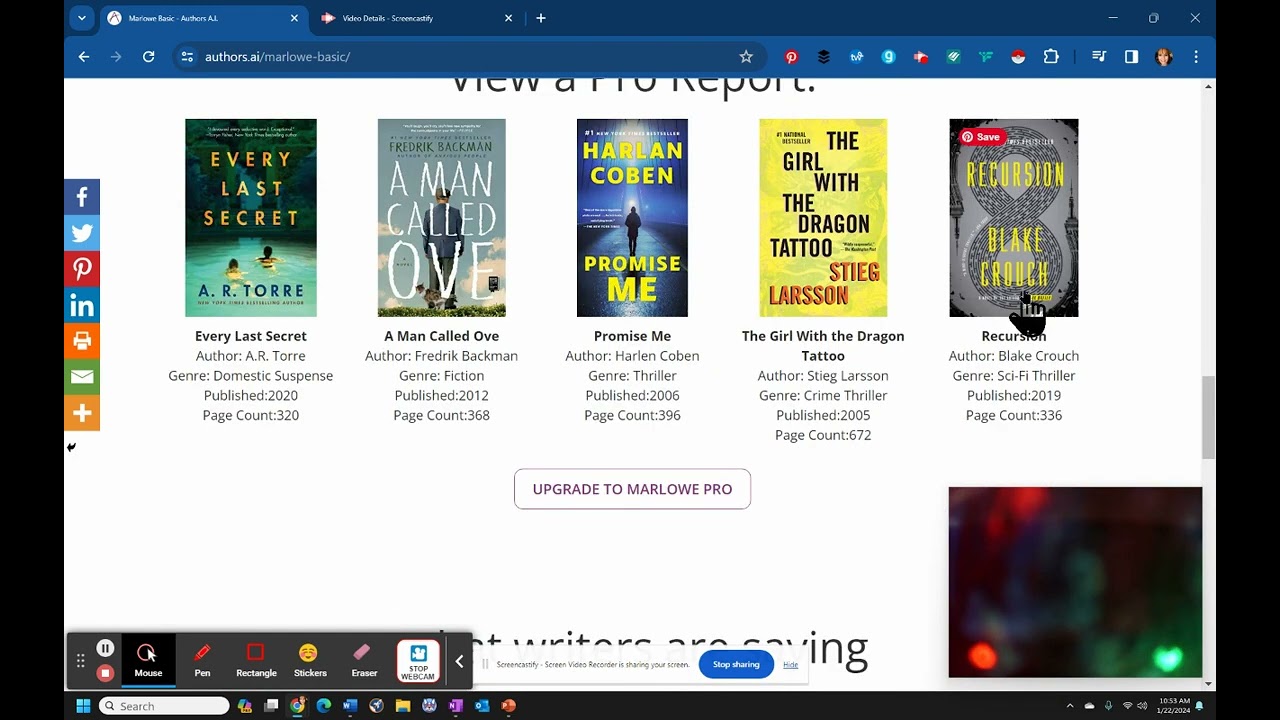Image resolution: width=1280 pixels, height=720 pixels.
Task: Click 'Page Count:672' text
Action: tap(823, 435)
